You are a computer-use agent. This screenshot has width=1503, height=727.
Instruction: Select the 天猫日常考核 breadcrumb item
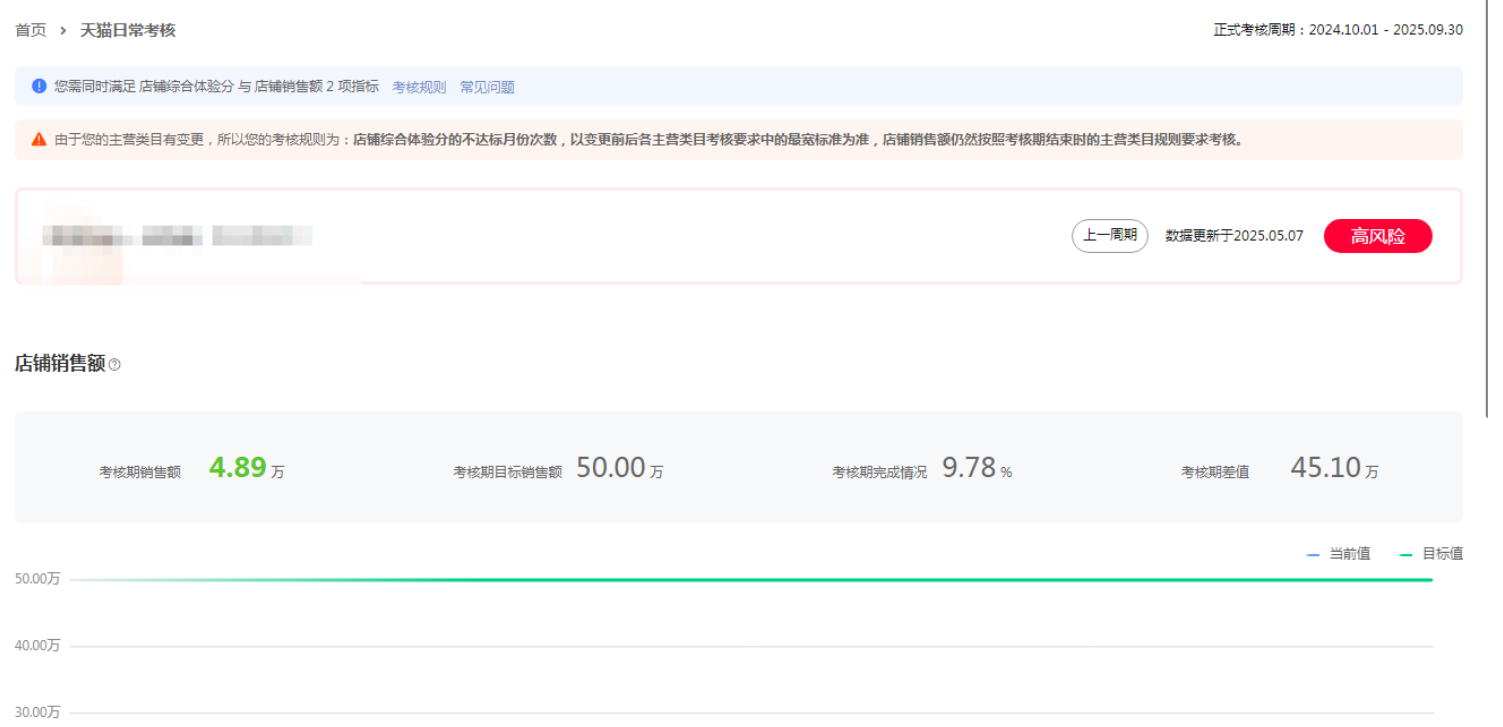coord(128,31)
